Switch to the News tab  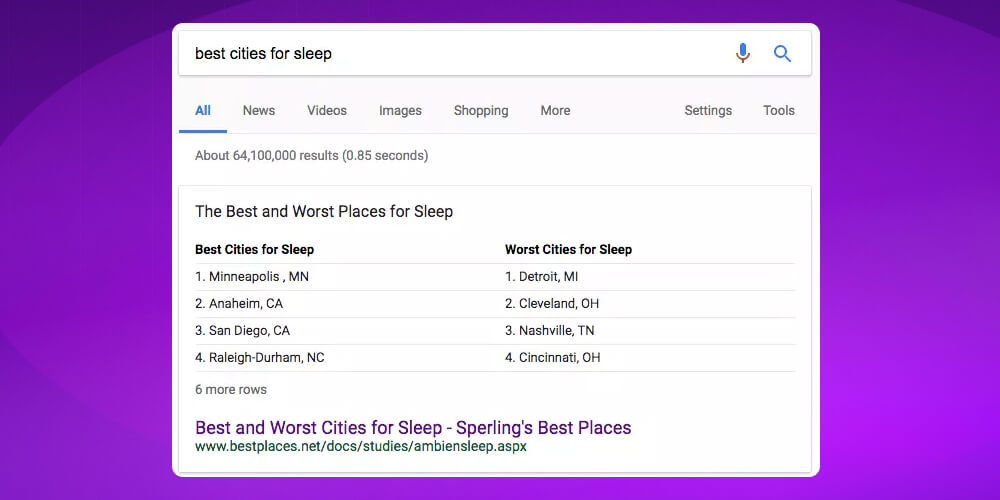258,111
